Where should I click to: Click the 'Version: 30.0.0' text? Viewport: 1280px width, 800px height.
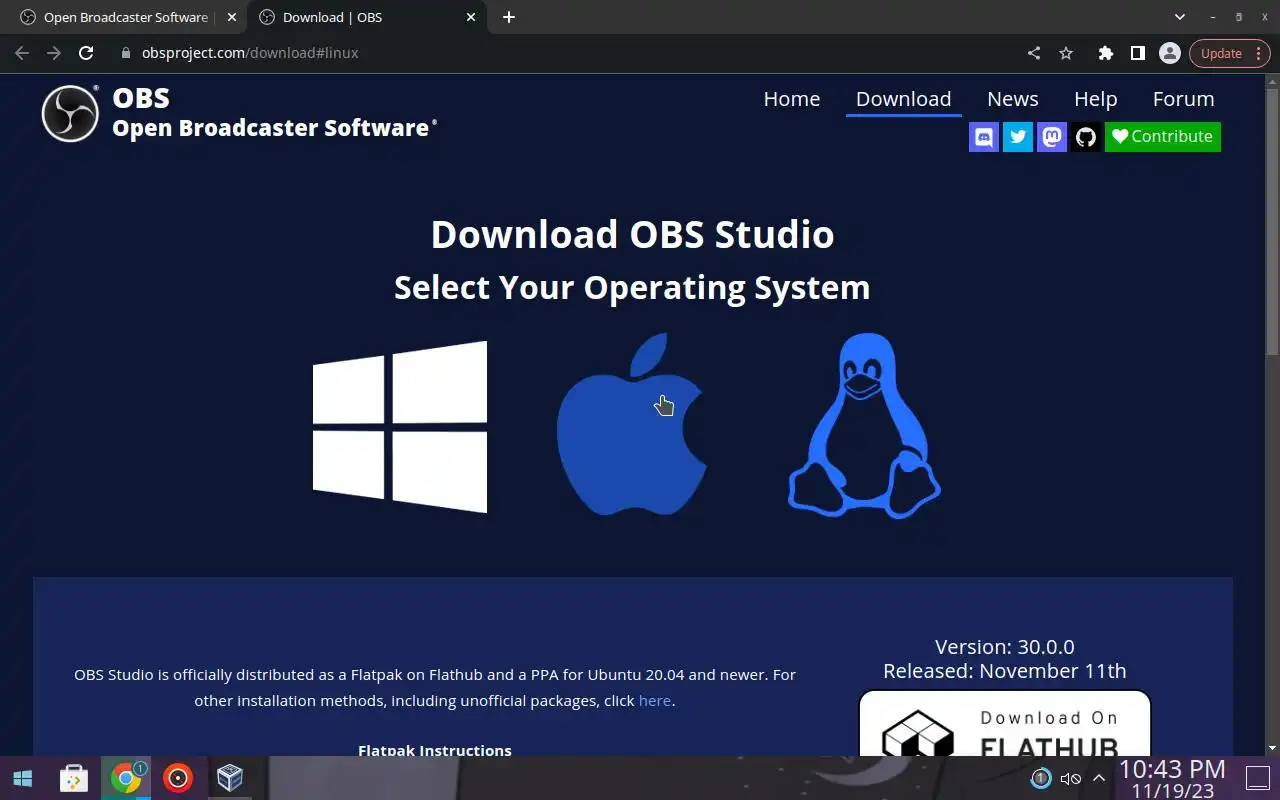click(1005, 647)
